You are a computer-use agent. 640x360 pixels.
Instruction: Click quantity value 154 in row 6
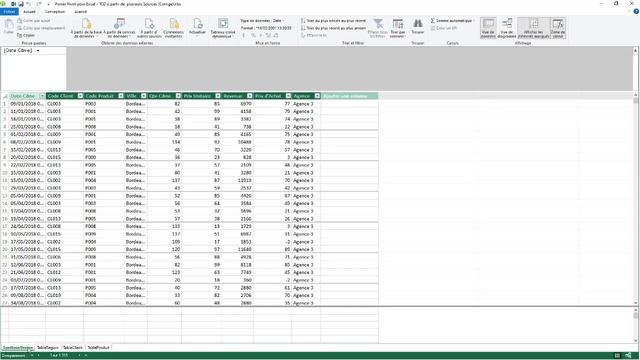click(x=176, y=142)
